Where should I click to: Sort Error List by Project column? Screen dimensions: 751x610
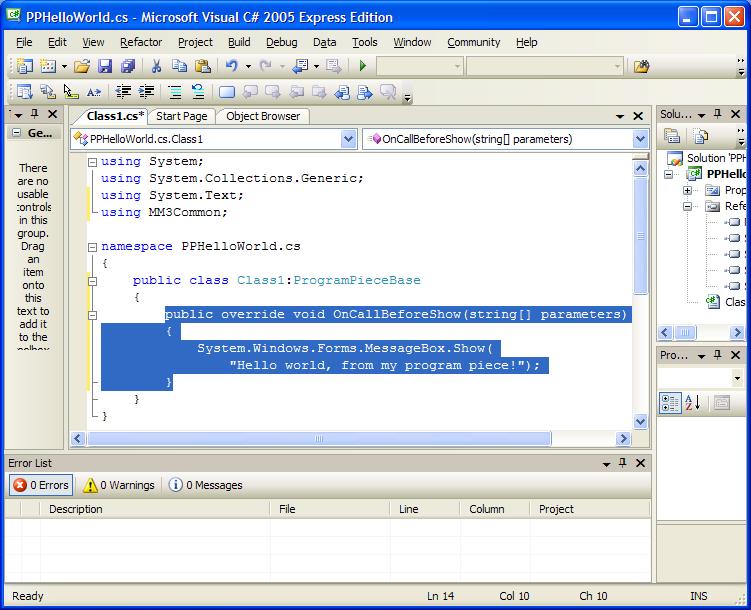point(590,509)
